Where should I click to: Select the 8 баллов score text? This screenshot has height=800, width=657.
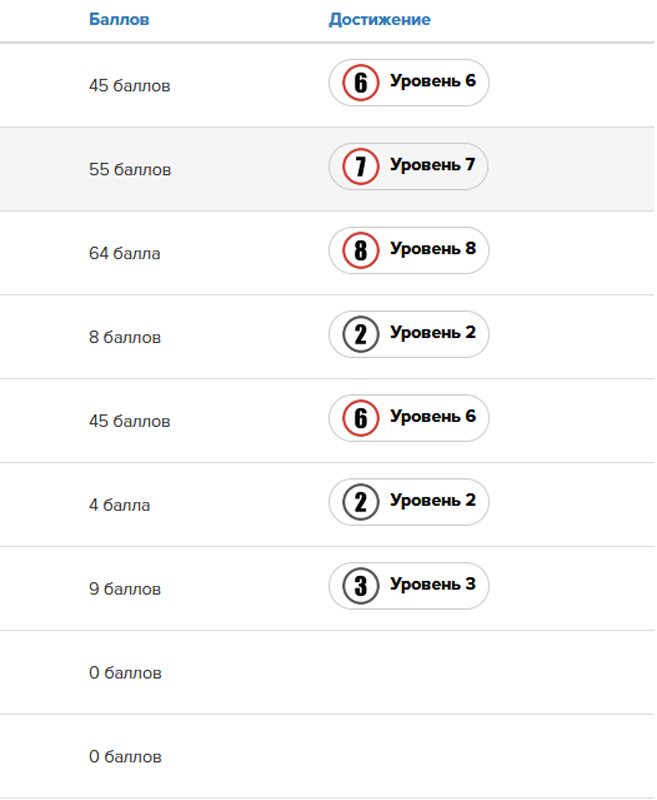click(125, 337)
